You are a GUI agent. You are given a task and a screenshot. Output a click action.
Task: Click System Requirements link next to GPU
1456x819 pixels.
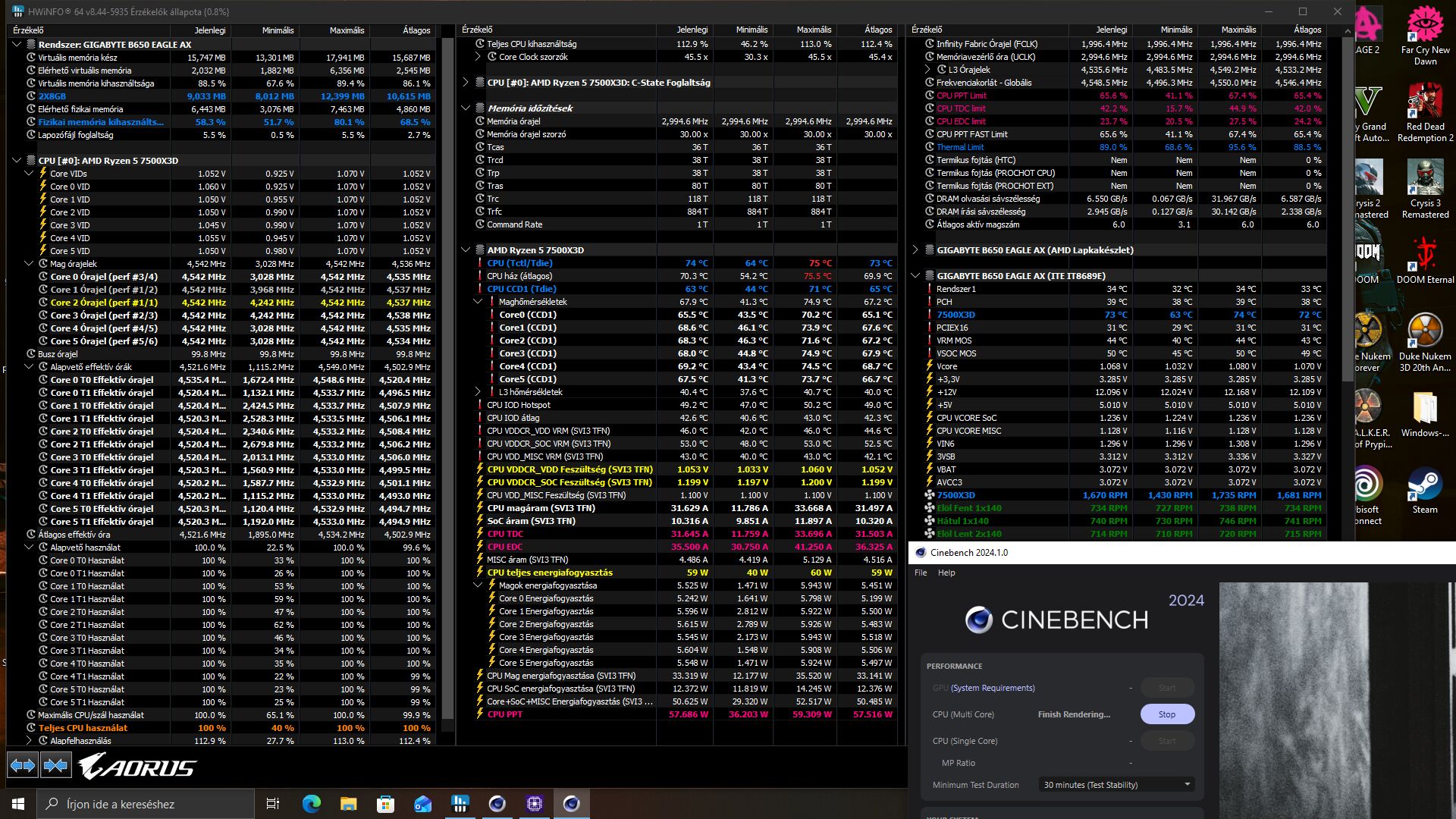(993, 688)
